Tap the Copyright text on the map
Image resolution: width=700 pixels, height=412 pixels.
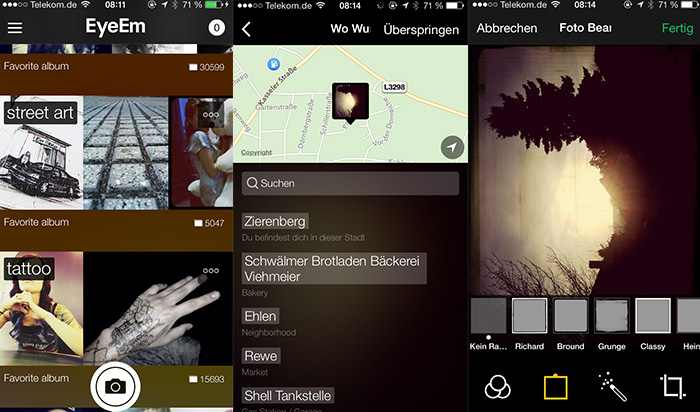256,152
